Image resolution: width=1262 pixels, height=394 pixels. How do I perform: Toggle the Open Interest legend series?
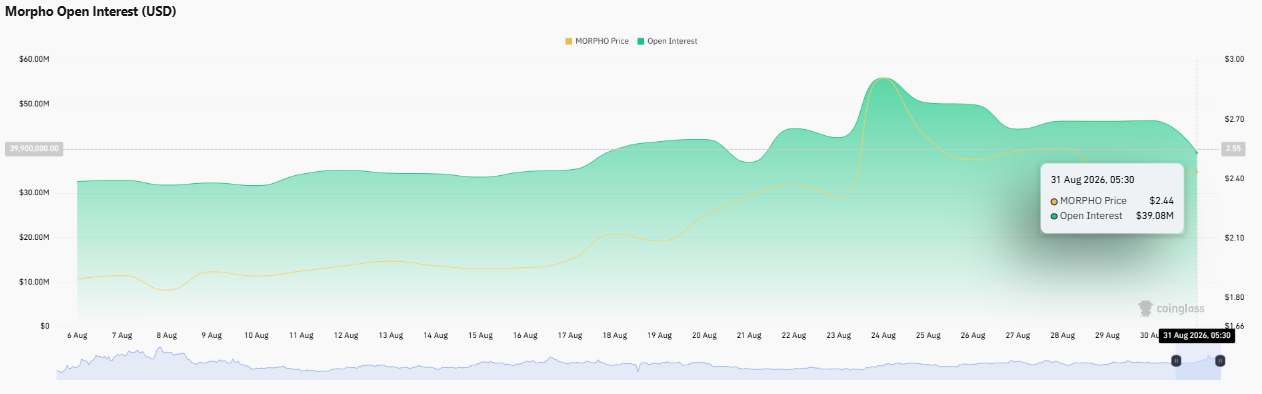pyautogui.click(x=667, y=41)
